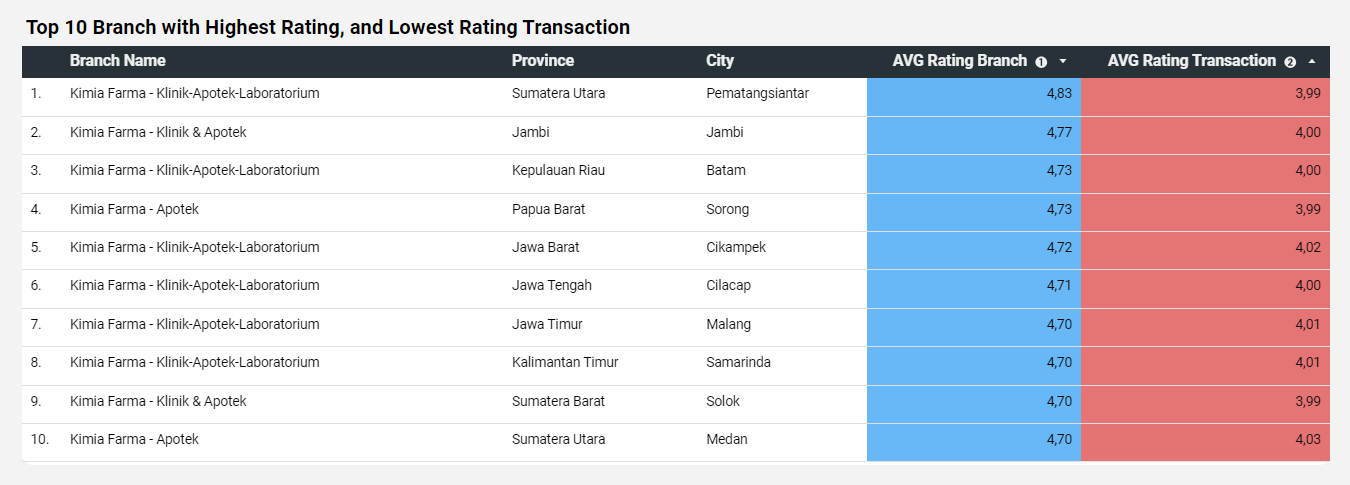Sort by the Province column header
This screenshot has height=485, width=1350.
pyautogui.click(x=543, y=61)
